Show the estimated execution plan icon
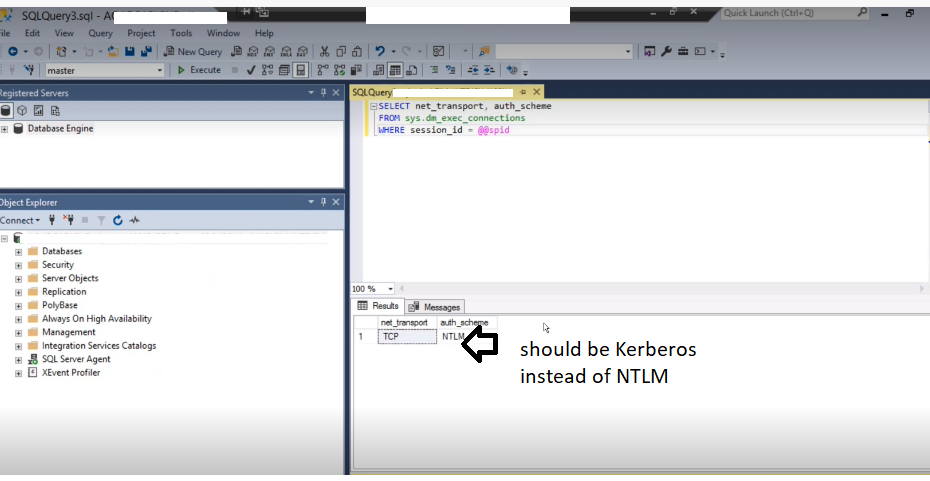This screenshot has height=481, width=930. (267, 70)
